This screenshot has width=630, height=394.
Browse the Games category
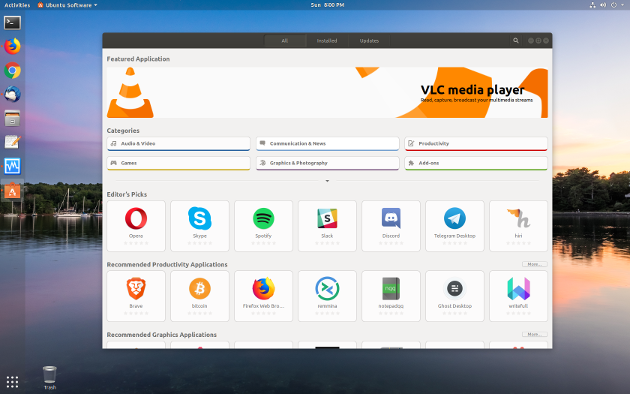178,163
